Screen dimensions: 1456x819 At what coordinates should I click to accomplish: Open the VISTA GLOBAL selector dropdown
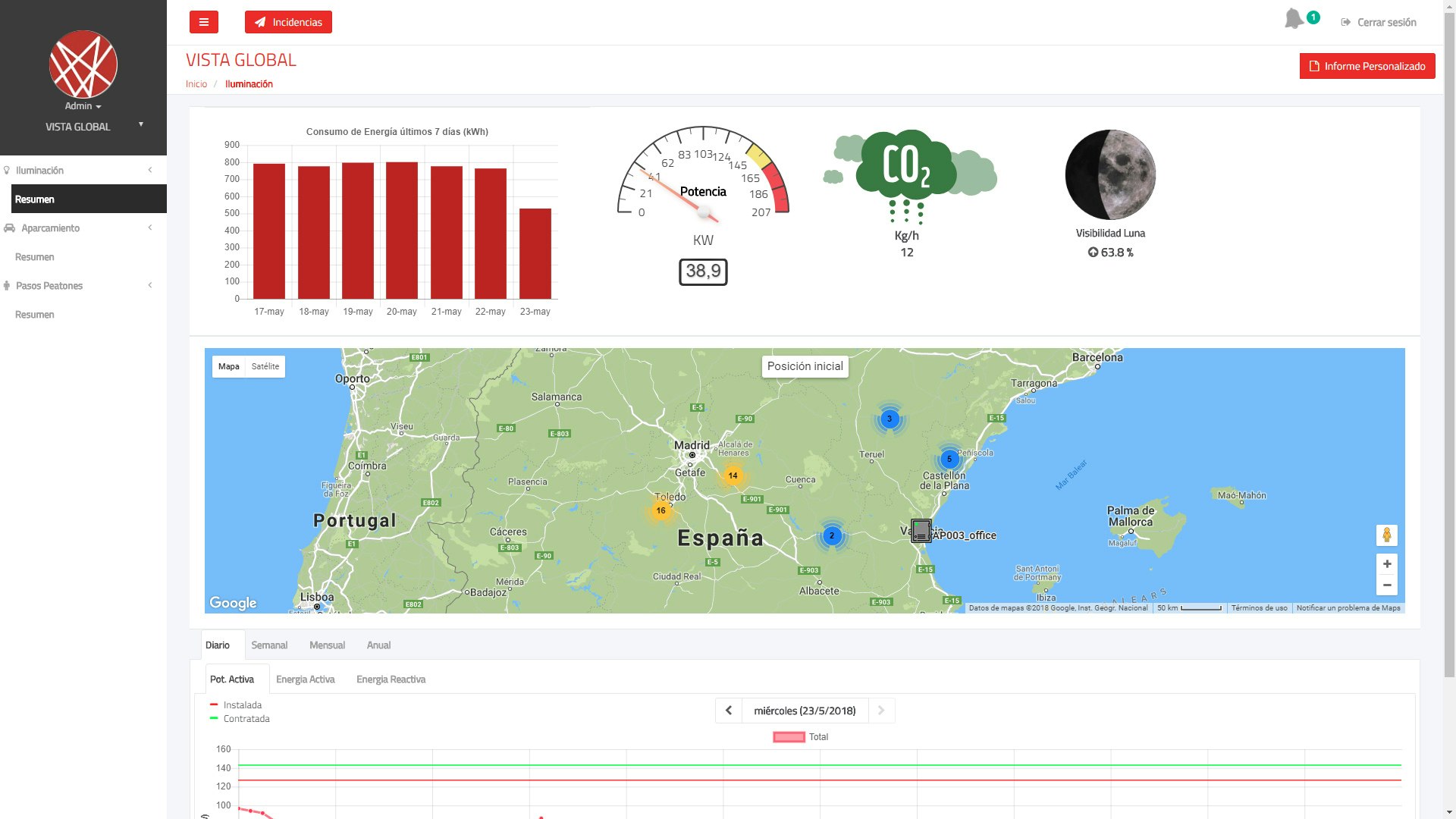point(140,125)
